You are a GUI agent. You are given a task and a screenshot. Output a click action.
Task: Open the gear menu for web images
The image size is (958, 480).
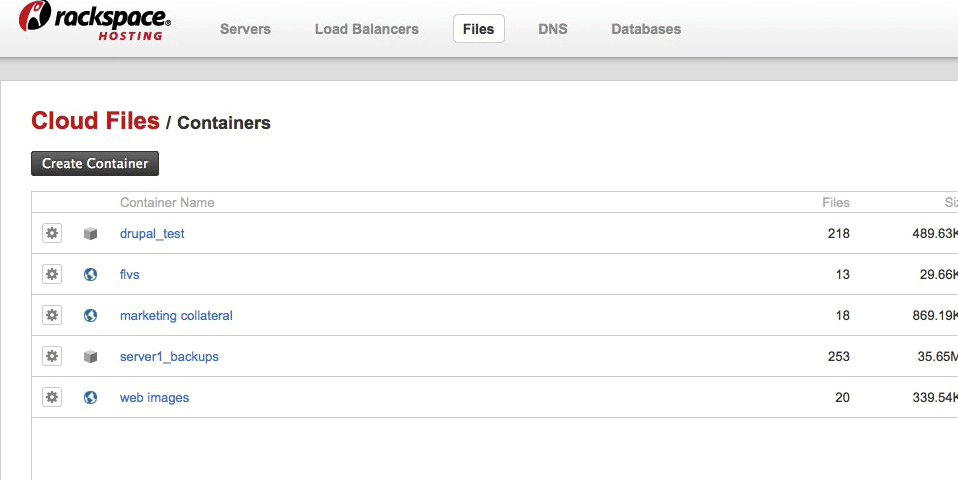coord(52,396)
